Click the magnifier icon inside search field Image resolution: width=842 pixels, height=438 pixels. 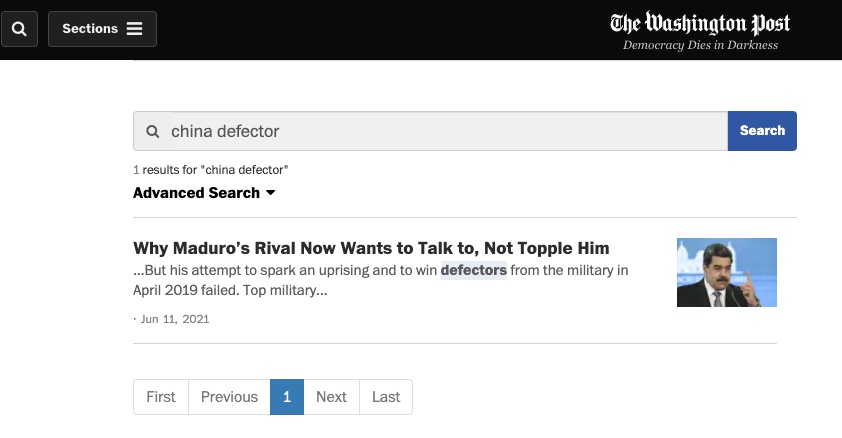click(153, 131)
